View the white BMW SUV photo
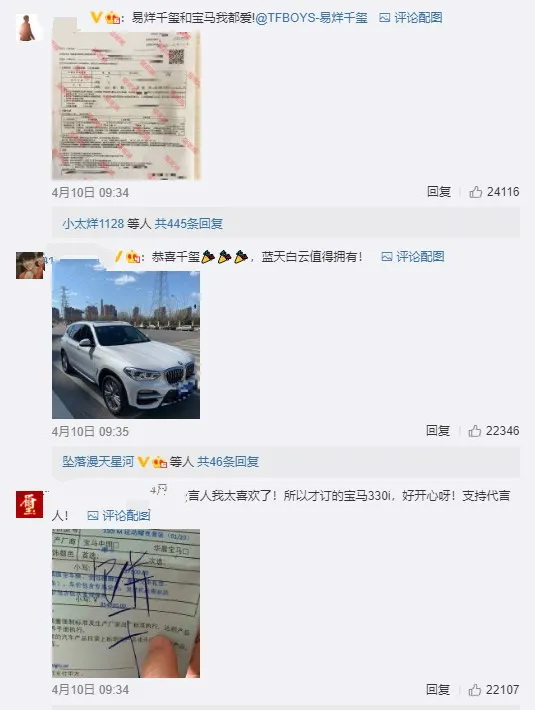The image size is (535, 710). point(126,339)
